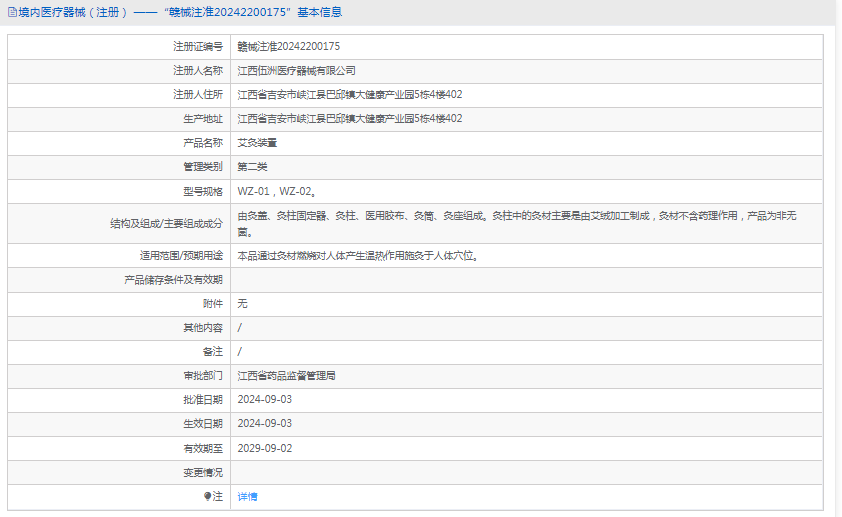
Task: Click the 批准日期 label
Action: (203, 399)
